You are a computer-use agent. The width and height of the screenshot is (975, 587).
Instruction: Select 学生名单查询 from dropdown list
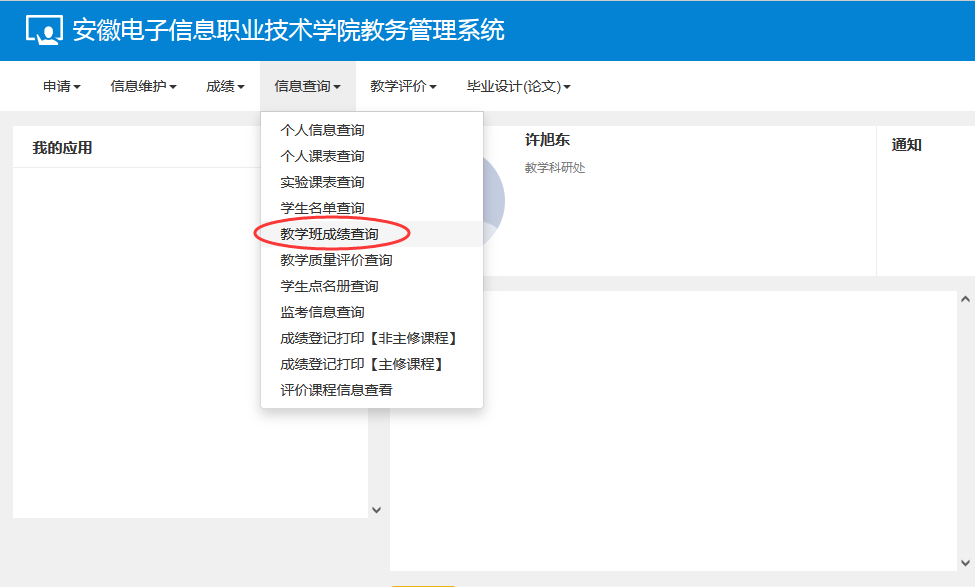[322, 208]
